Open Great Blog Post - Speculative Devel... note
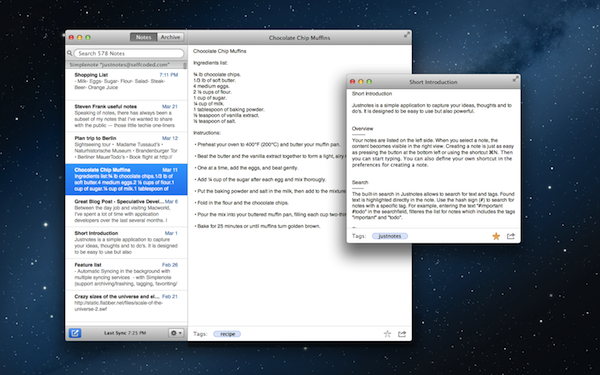Screen dimensions: 600x375 tap(126, 211)
